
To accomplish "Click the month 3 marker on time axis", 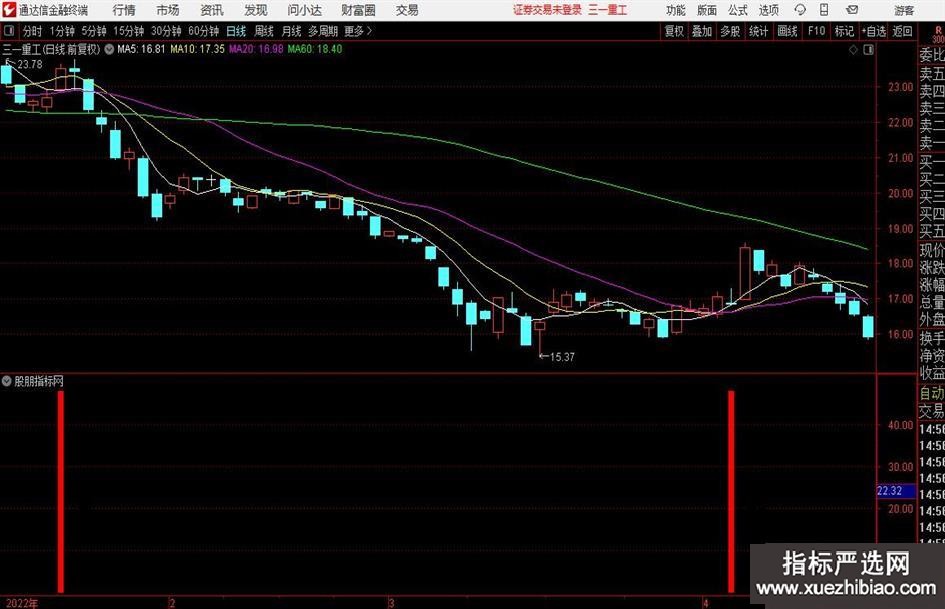I will point(392,603).
